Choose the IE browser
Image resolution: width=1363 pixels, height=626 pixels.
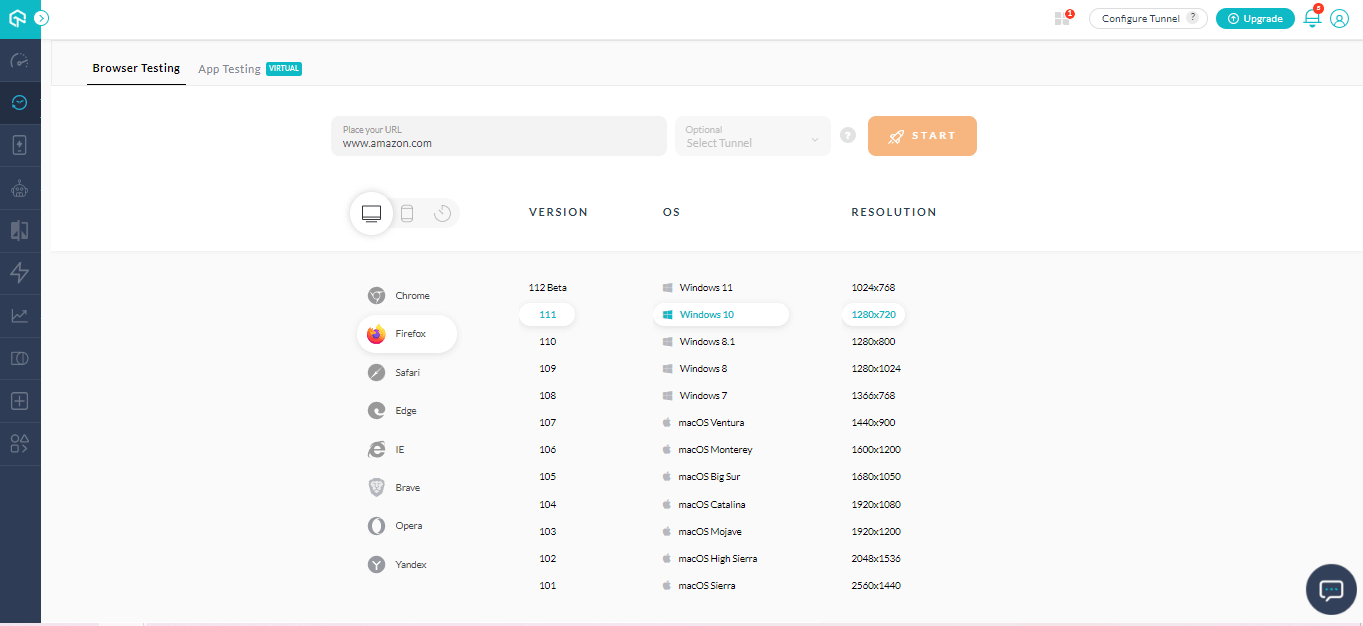pyautogui.click(x=386, y=450)
